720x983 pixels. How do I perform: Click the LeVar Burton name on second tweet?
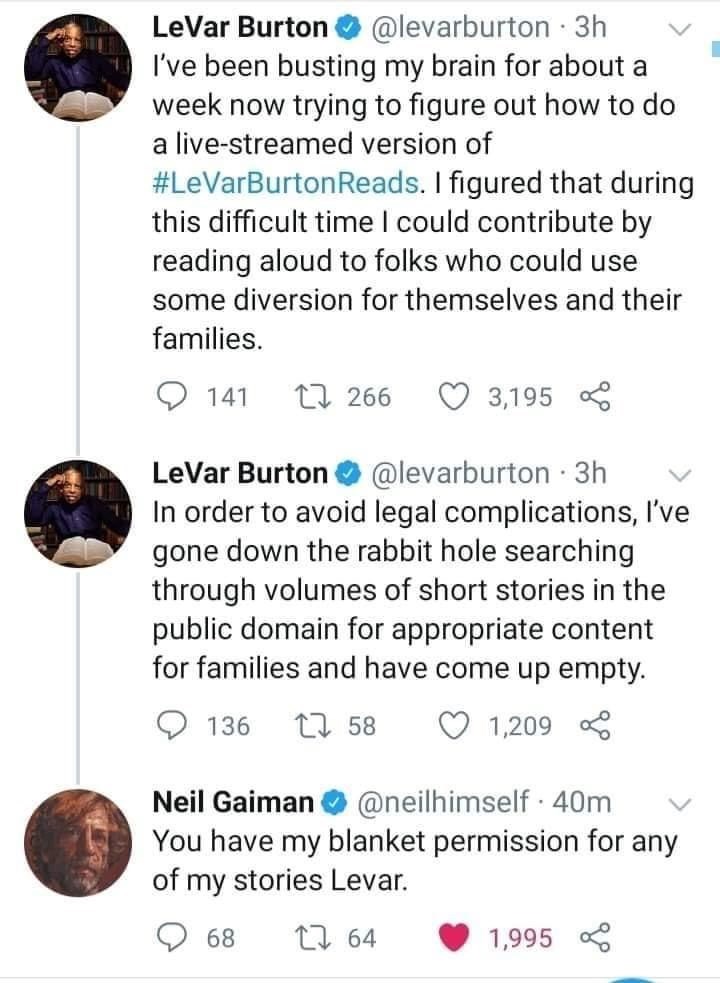point(240,472)
